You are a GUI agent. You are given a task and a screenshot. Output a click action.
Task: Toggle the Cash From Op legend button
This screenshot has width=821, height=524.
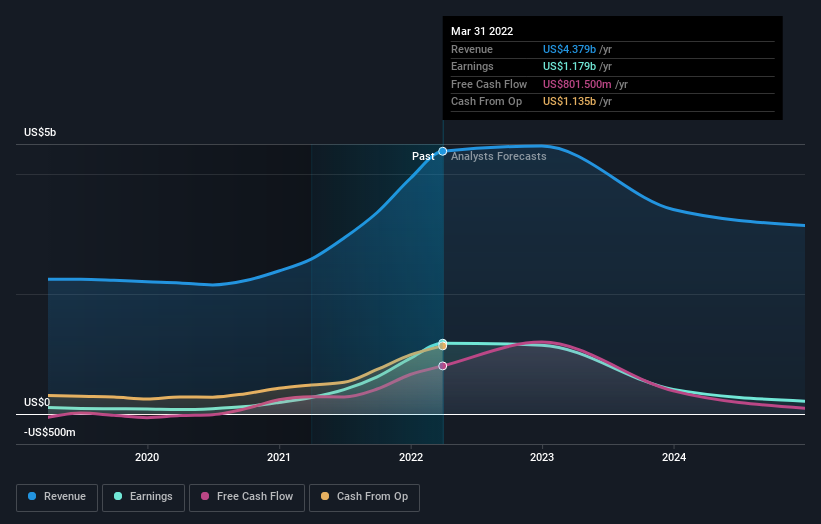tap(364, 497)
